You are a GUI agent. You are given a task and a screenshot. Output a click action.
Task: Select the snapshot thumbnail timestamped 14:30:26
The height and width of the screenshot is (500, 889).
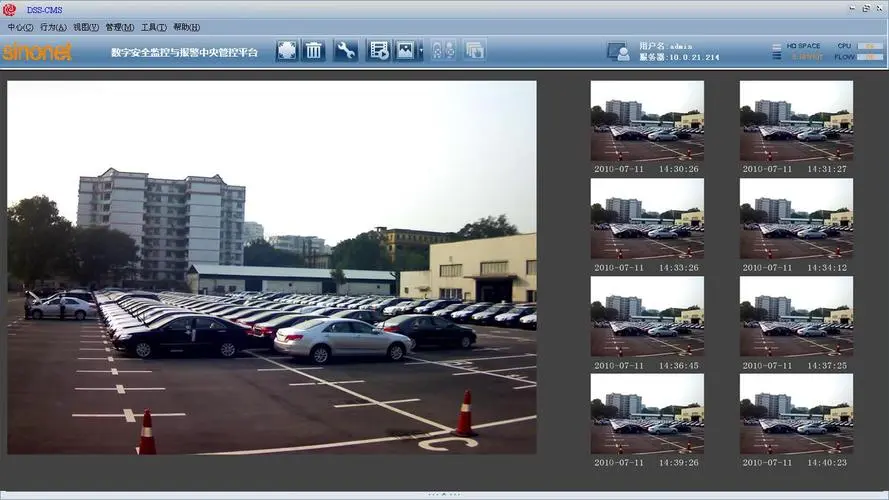[x=647, y=121]
